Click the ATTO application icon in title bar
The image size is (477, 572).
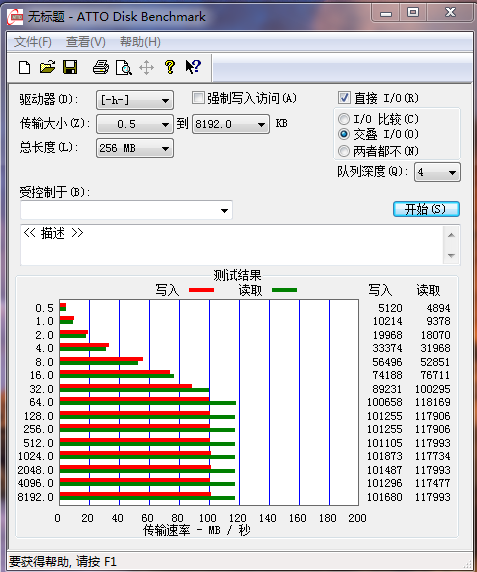(15, 17)
